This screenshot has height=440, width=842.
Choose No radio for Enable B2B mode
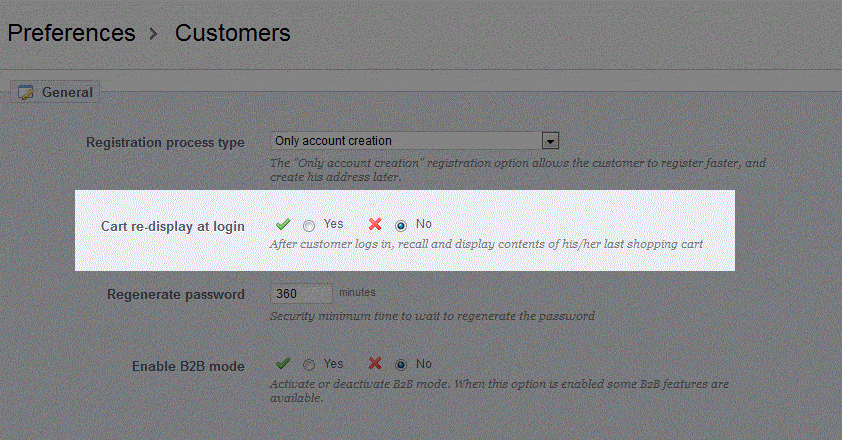[401, 366]
